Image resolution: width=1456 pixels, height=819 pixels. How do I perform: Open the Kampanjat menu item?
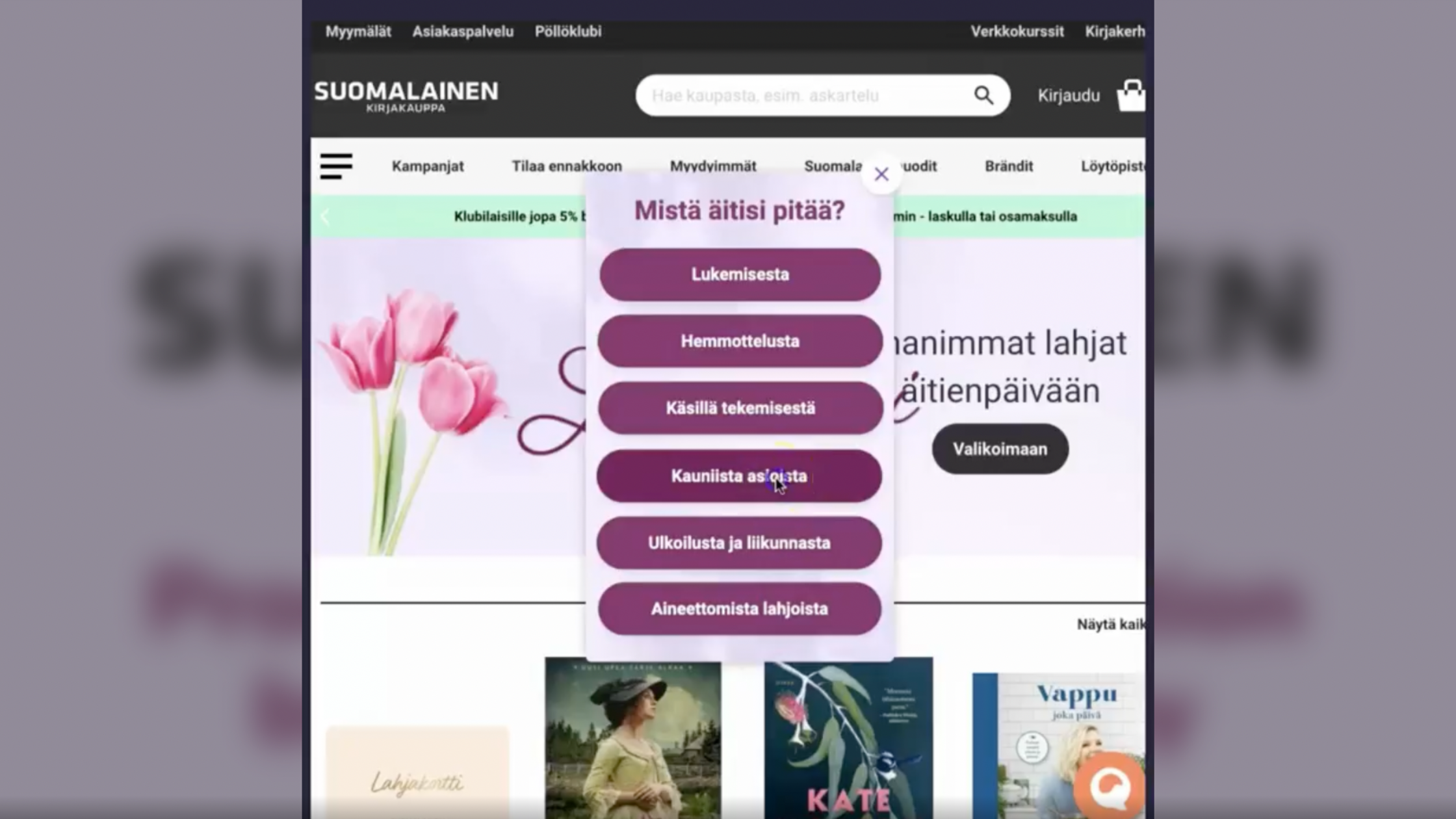point(428,166)
